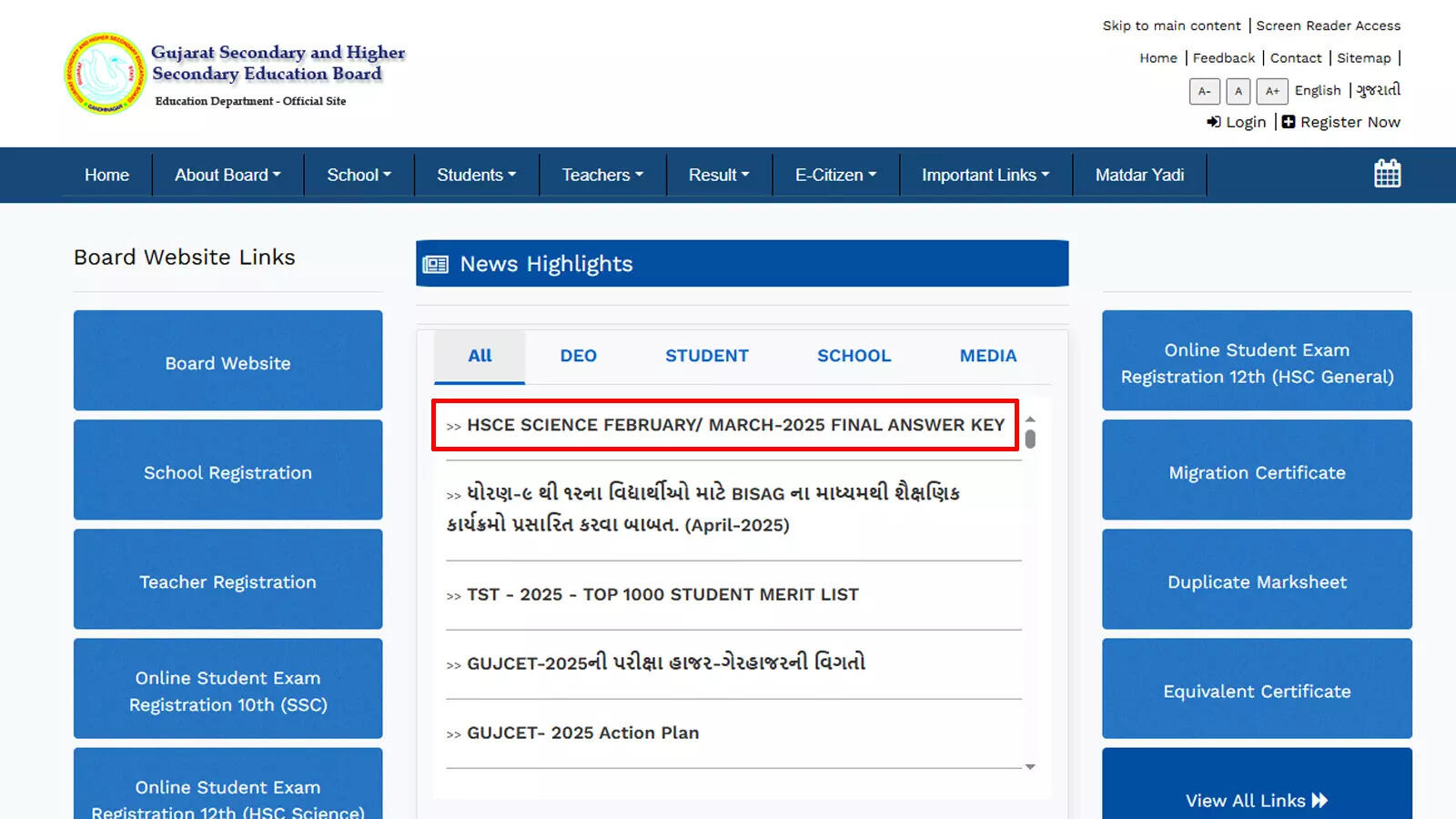1456x819 pixels.
Task: Decrease font size with A- button
Action: [x=1204, y=91]
